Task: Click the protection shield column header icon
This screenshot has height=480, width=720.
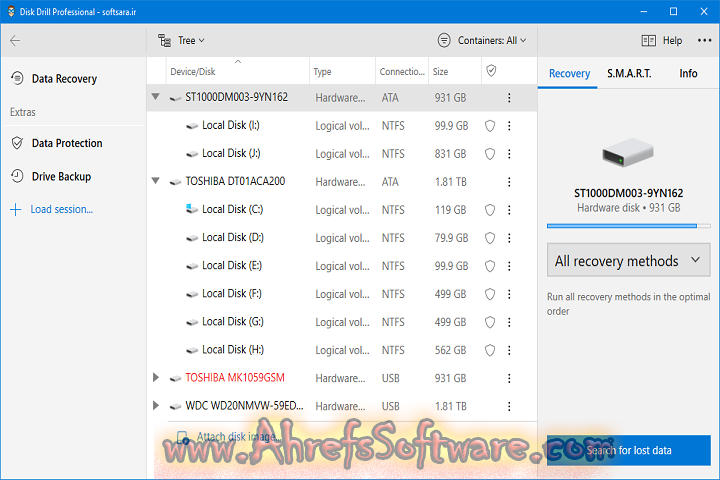Action: [x=491, y=71]
